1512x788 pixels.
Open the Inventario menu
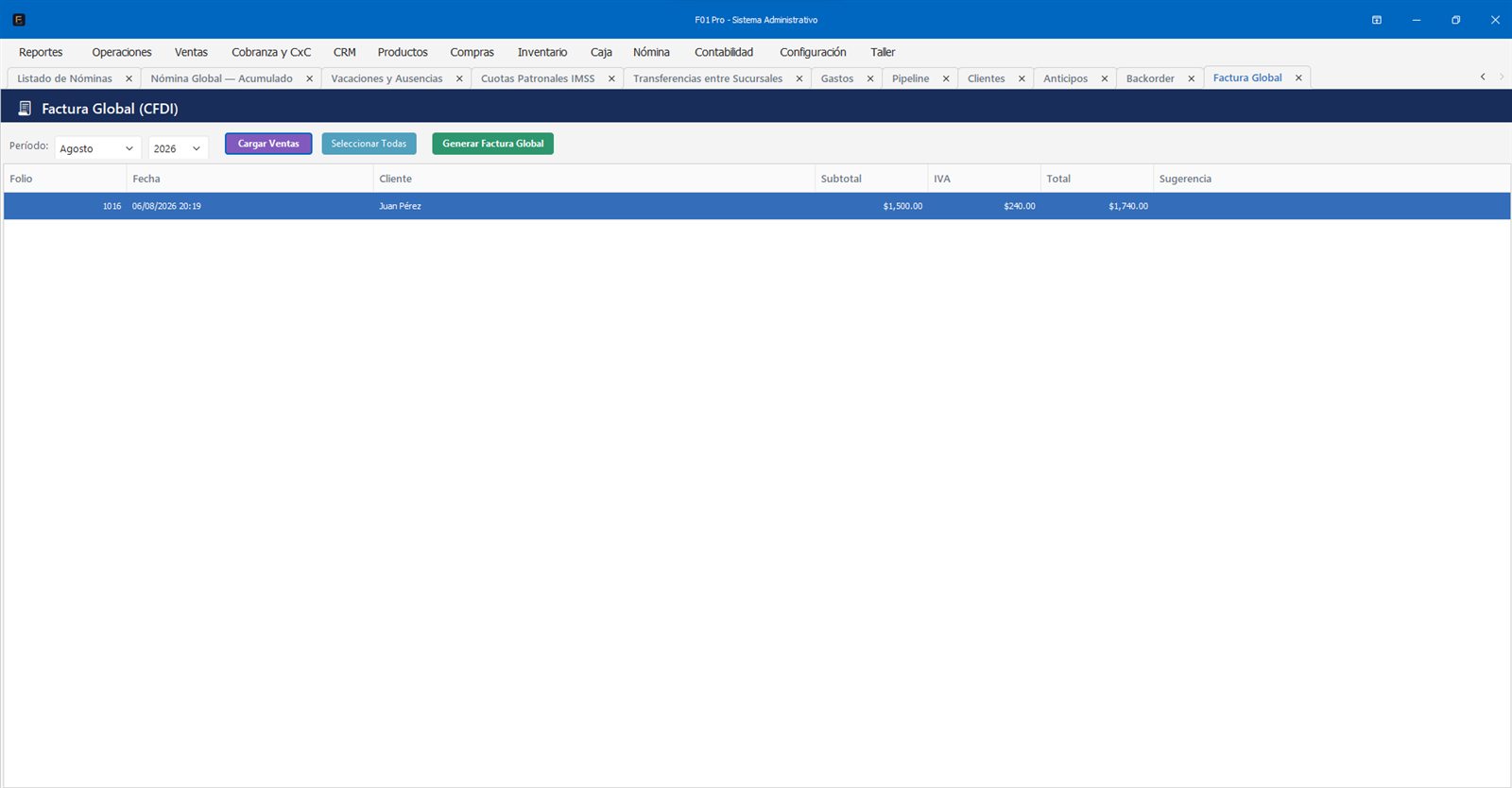pyautogui.click(x=542, y=52)
